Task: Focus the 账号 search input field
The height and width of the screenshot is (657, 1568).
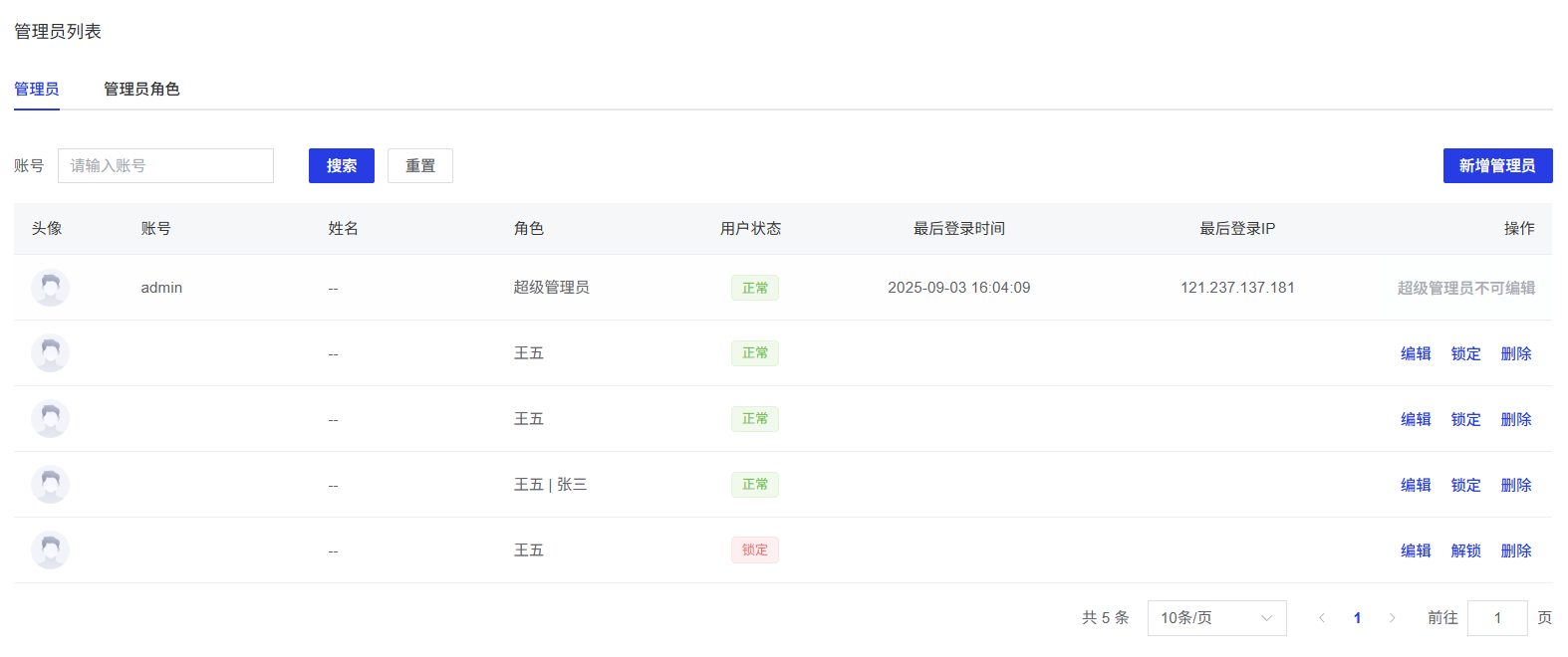Action: coord(165,166)
